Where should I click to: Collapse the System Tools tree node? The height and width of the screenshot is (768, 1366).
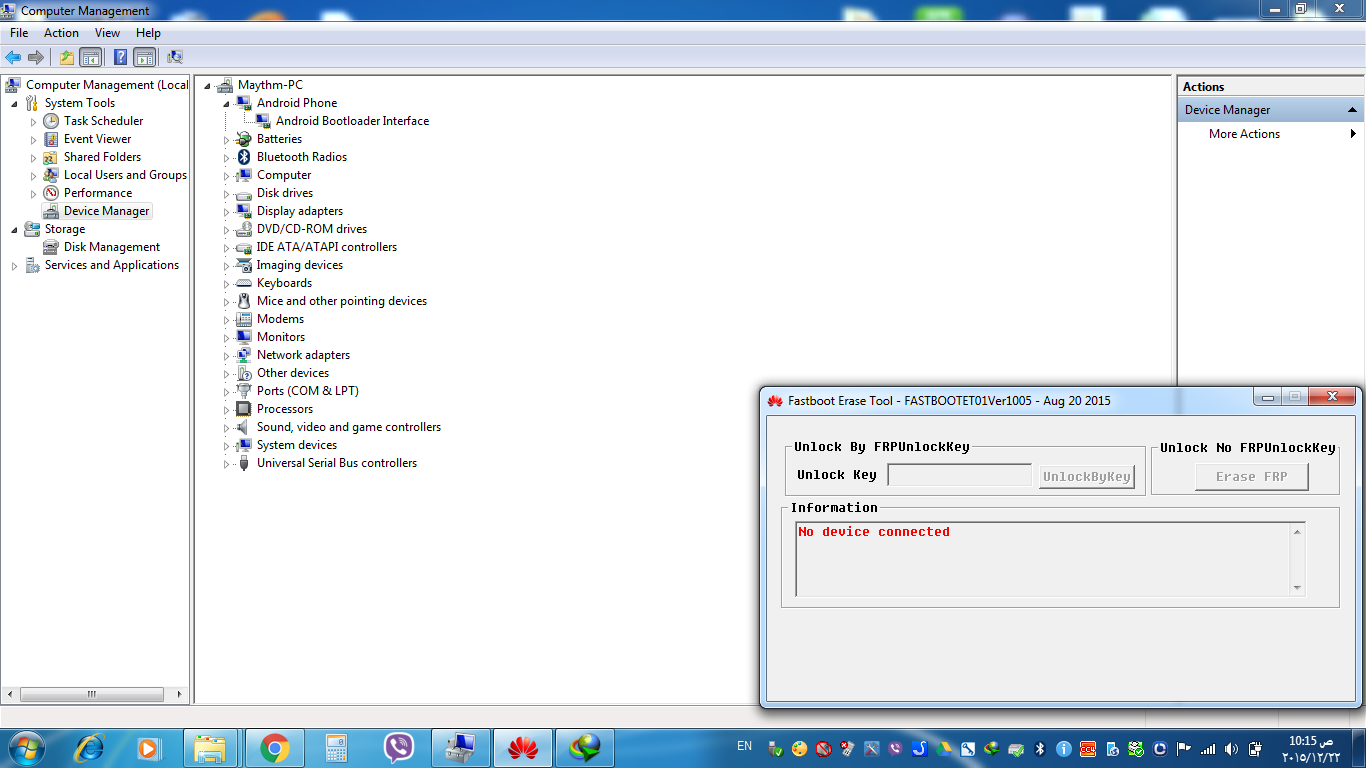(x=14, y=103)
